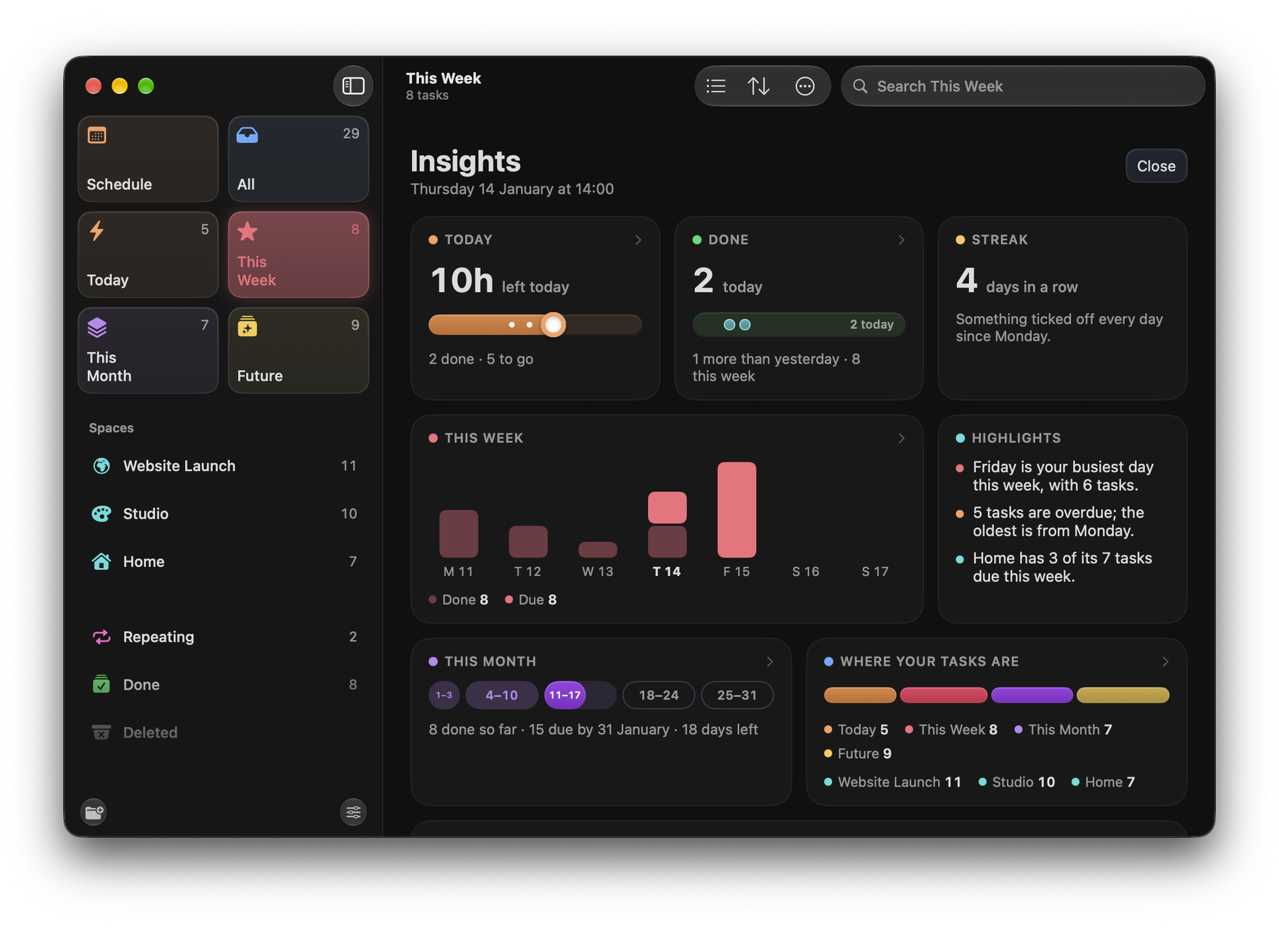Expand the THIS MONTH card chevron
Viewport: 1279px width, 952px height.
click(769, 661)
